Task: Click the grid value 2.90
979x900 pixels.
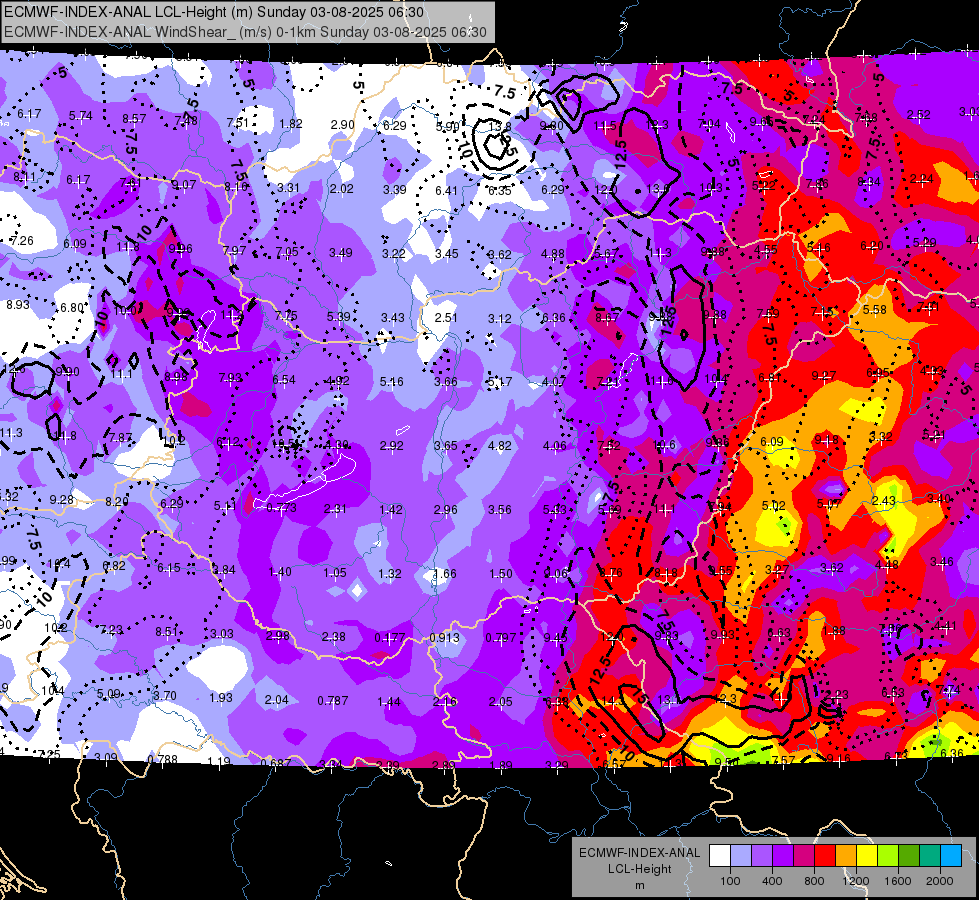Action: tap(343, 125)
